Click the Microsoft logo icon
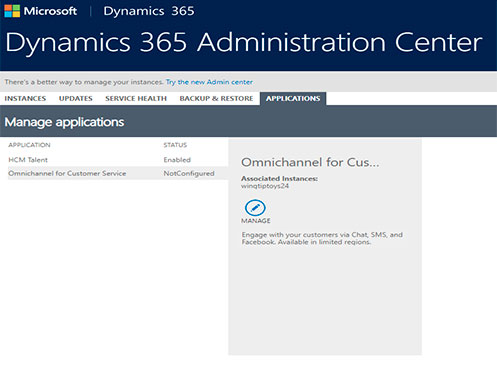 [12, 11]
